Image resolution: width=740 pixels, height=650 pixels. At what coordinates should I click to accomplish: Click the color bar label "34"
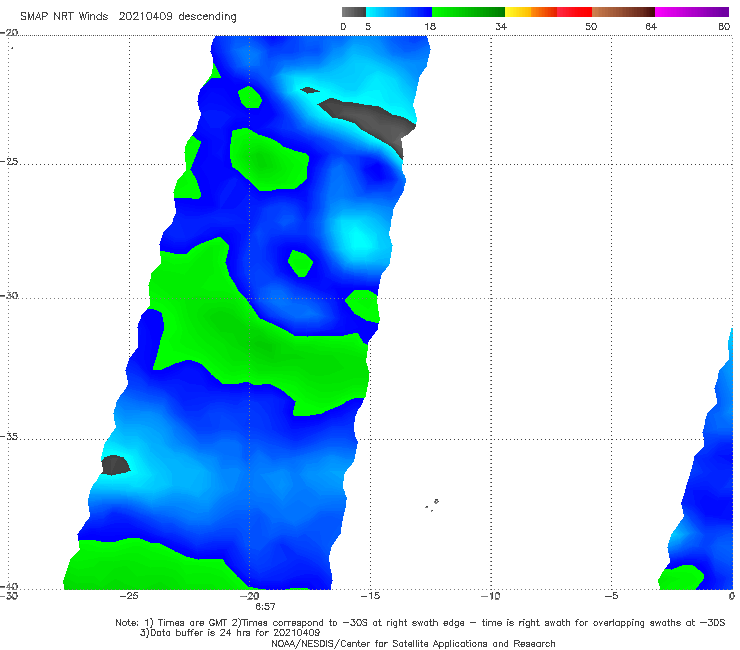[x=501, y=26]
